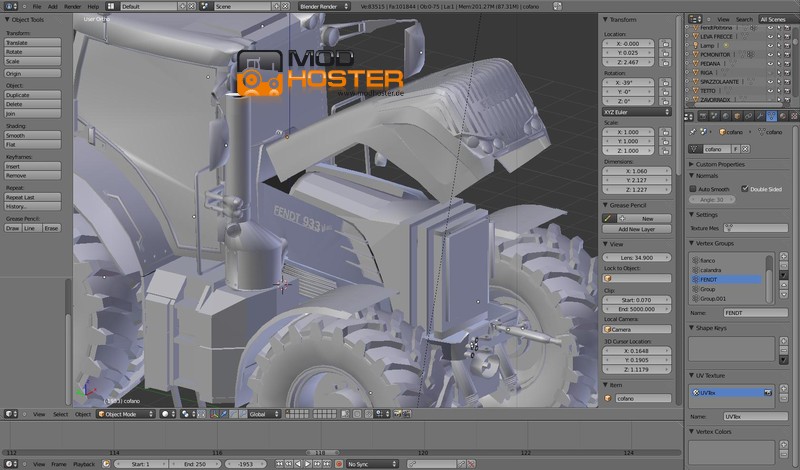Toggle visibility of PCMONITOR object
This screenshot has width=800, height=470.
point(770,55)
